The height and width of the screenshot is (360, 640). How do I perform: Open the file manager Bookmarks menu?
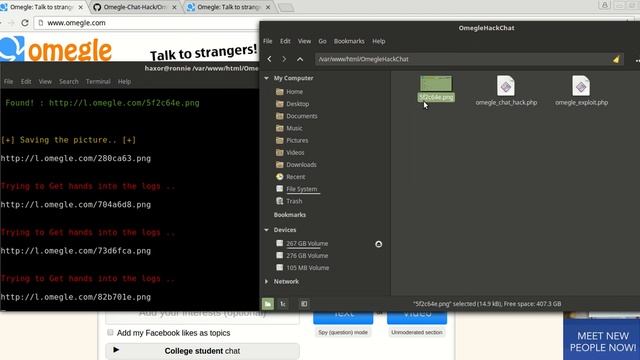349,41
